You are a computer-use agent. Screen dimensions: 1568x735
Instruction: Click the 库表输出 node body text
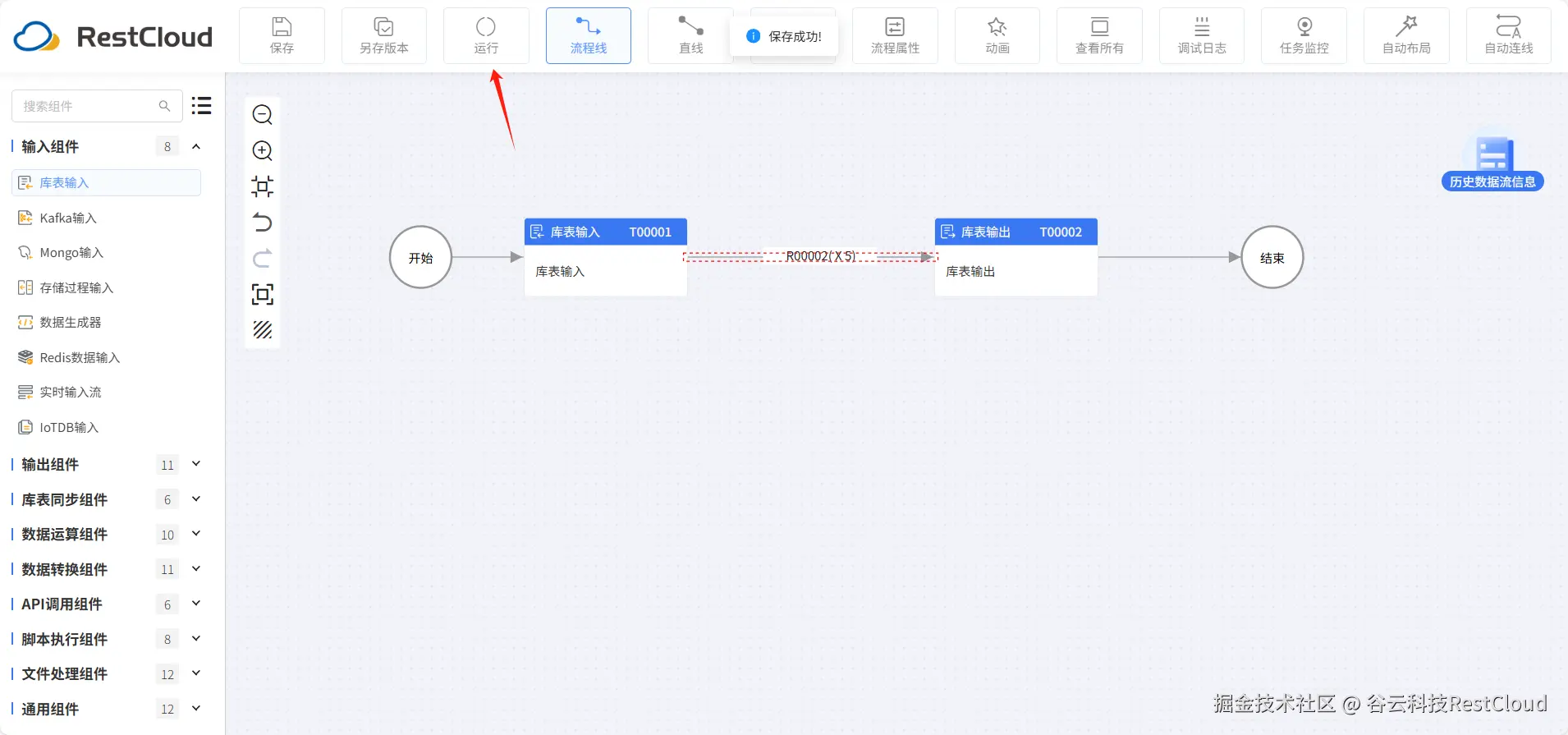point(970,271)
